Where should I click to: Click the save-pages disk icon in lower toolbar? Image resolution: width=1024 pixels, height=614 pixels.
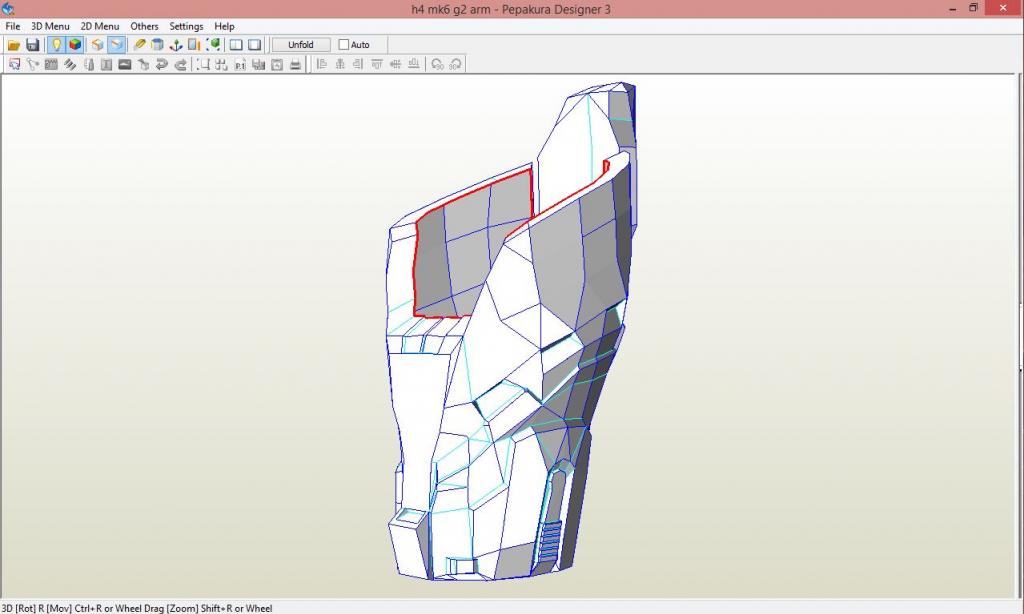pyautogui.click(x=259, y=64)
